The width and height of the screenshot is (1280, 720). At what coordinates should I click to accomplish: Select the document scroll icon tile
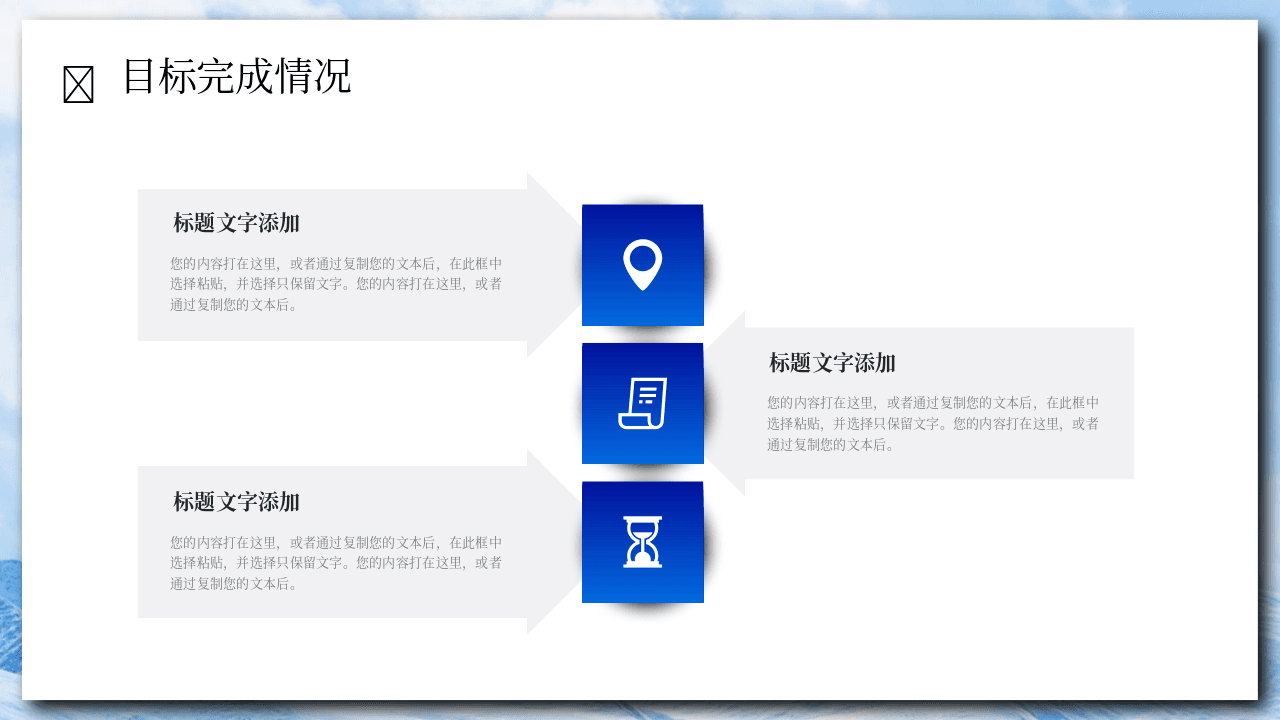tap(643, 403)
